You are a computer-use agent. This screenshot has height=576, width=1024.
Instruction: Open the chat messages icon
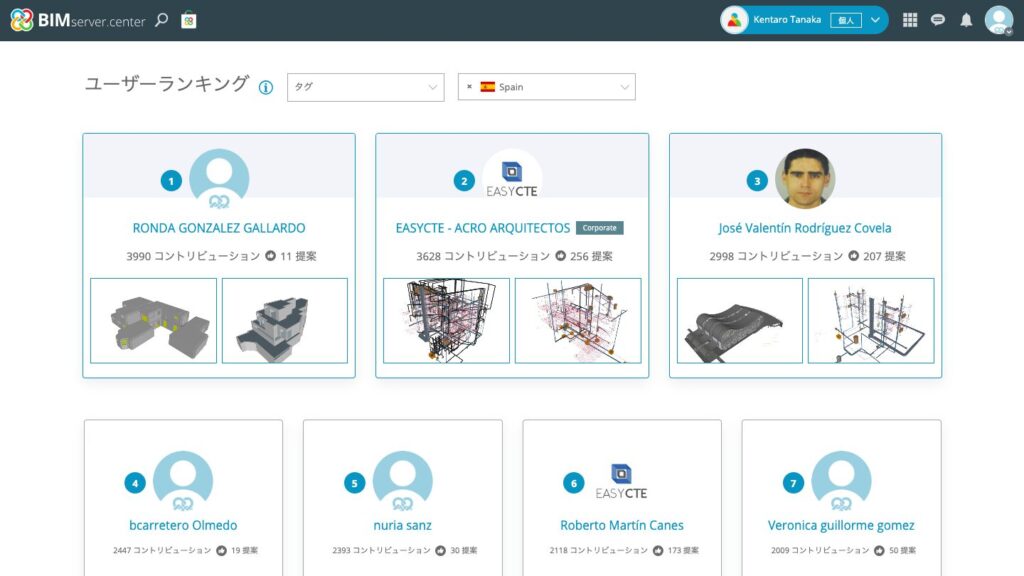938,20
